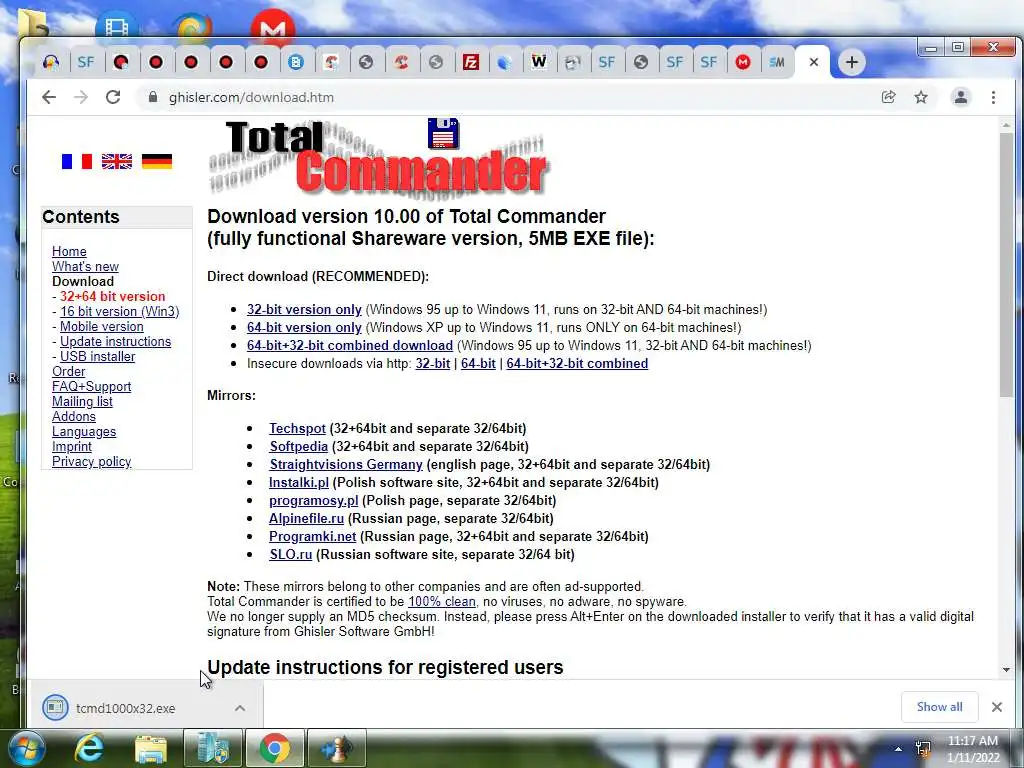
Task: Click the insecure http 32-bit link
Action: [432, 364]
